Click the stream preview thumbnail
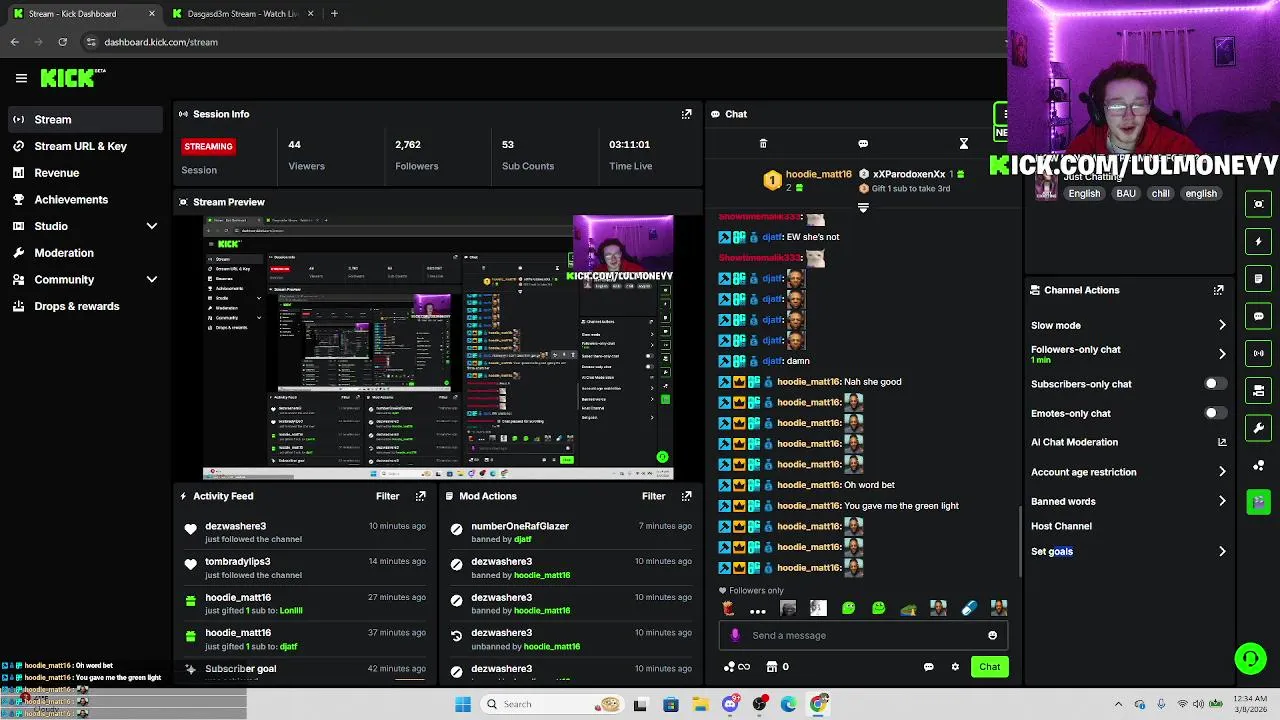1280x720 pixels. (438, 347)
